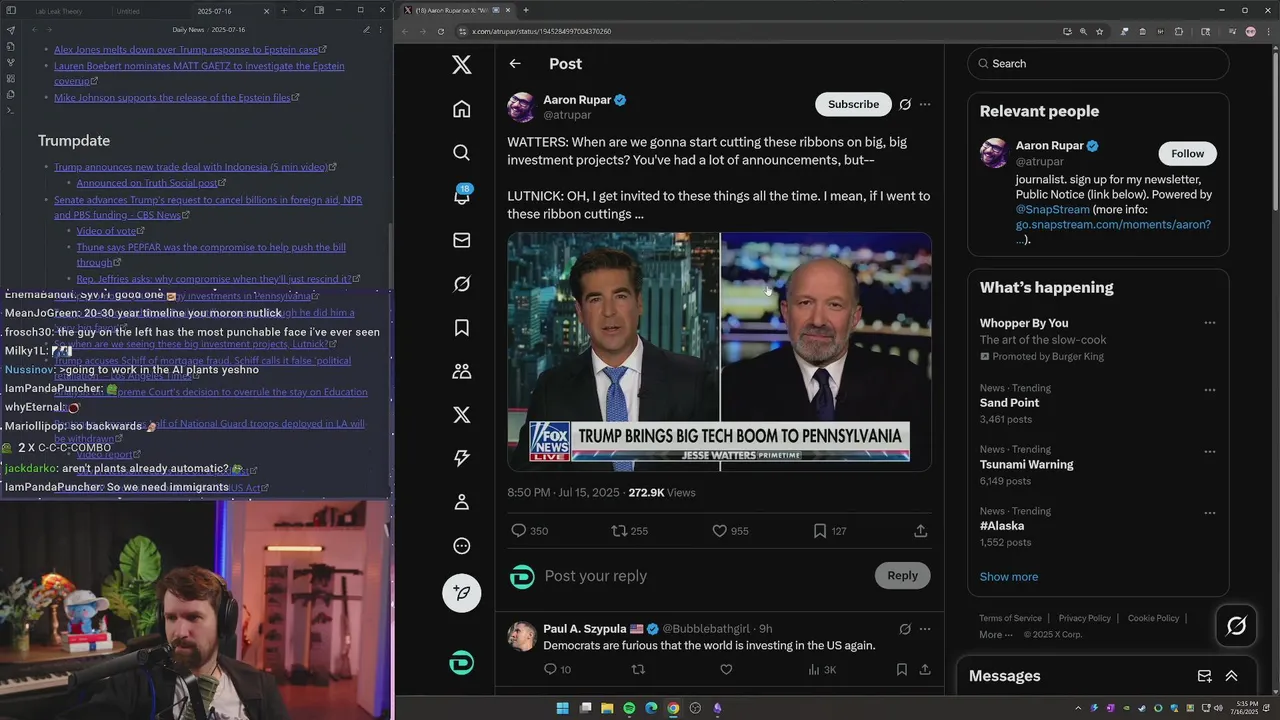Open Chrome new tab button

point(526,10)
